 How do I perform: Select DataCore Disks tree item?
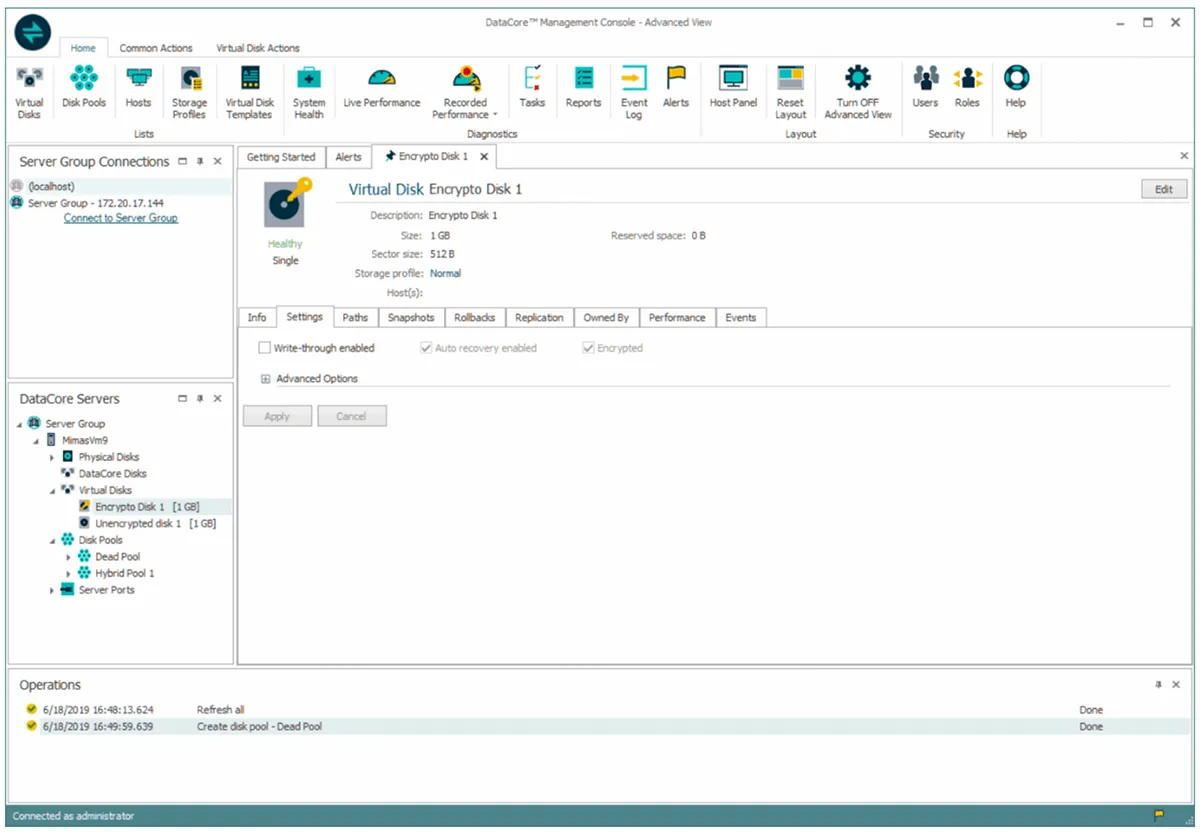(x=103, y=473)
